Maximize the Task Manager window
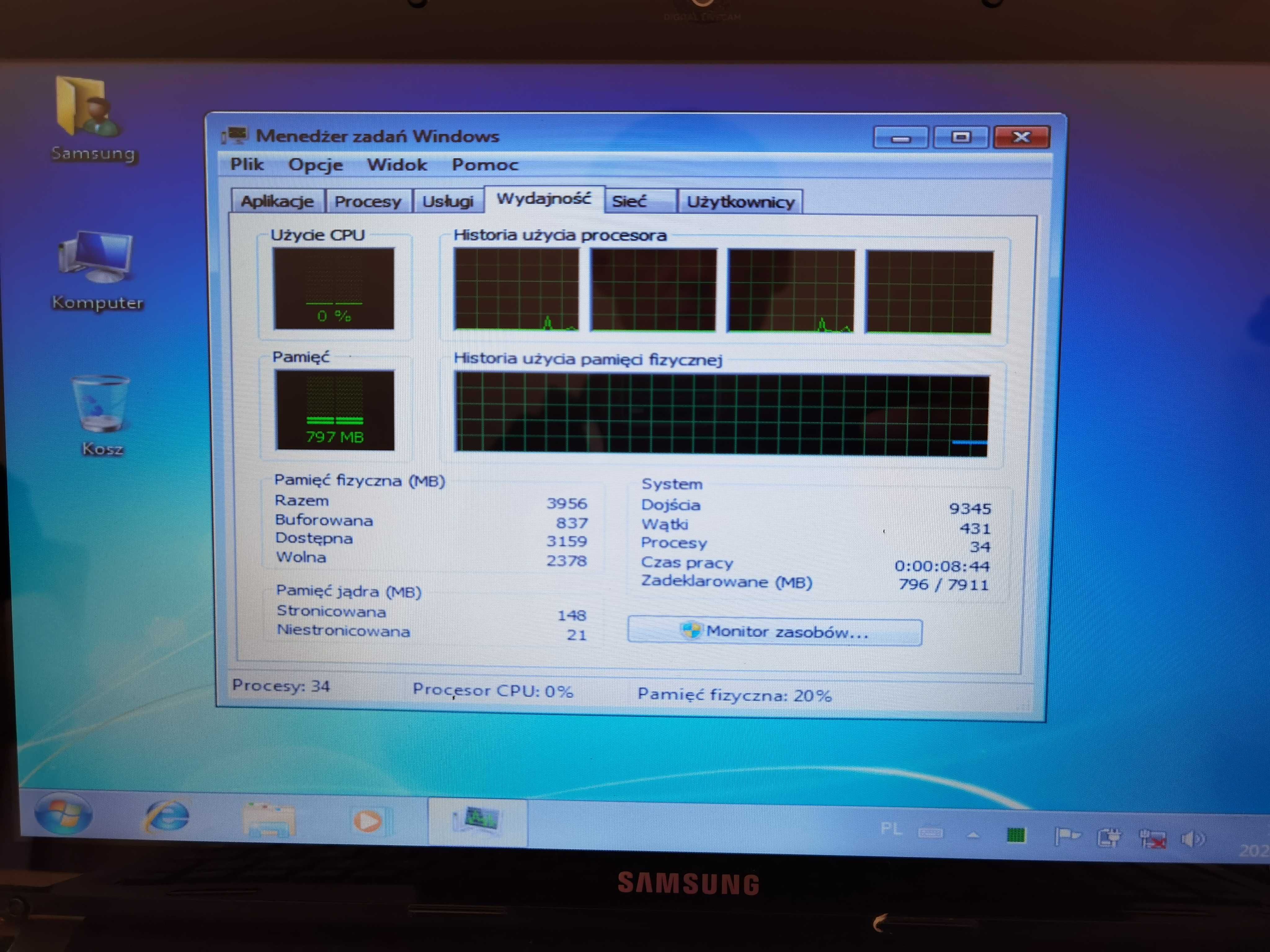1270x952 pixels. (x=961, y=137)
